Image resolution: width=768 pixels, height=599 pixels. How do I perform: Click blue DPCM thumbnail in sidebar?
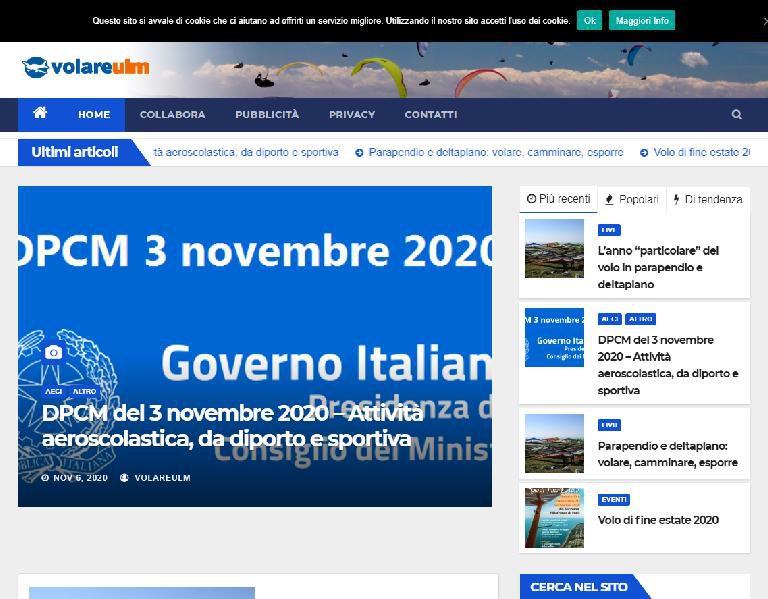coord(554,337)
